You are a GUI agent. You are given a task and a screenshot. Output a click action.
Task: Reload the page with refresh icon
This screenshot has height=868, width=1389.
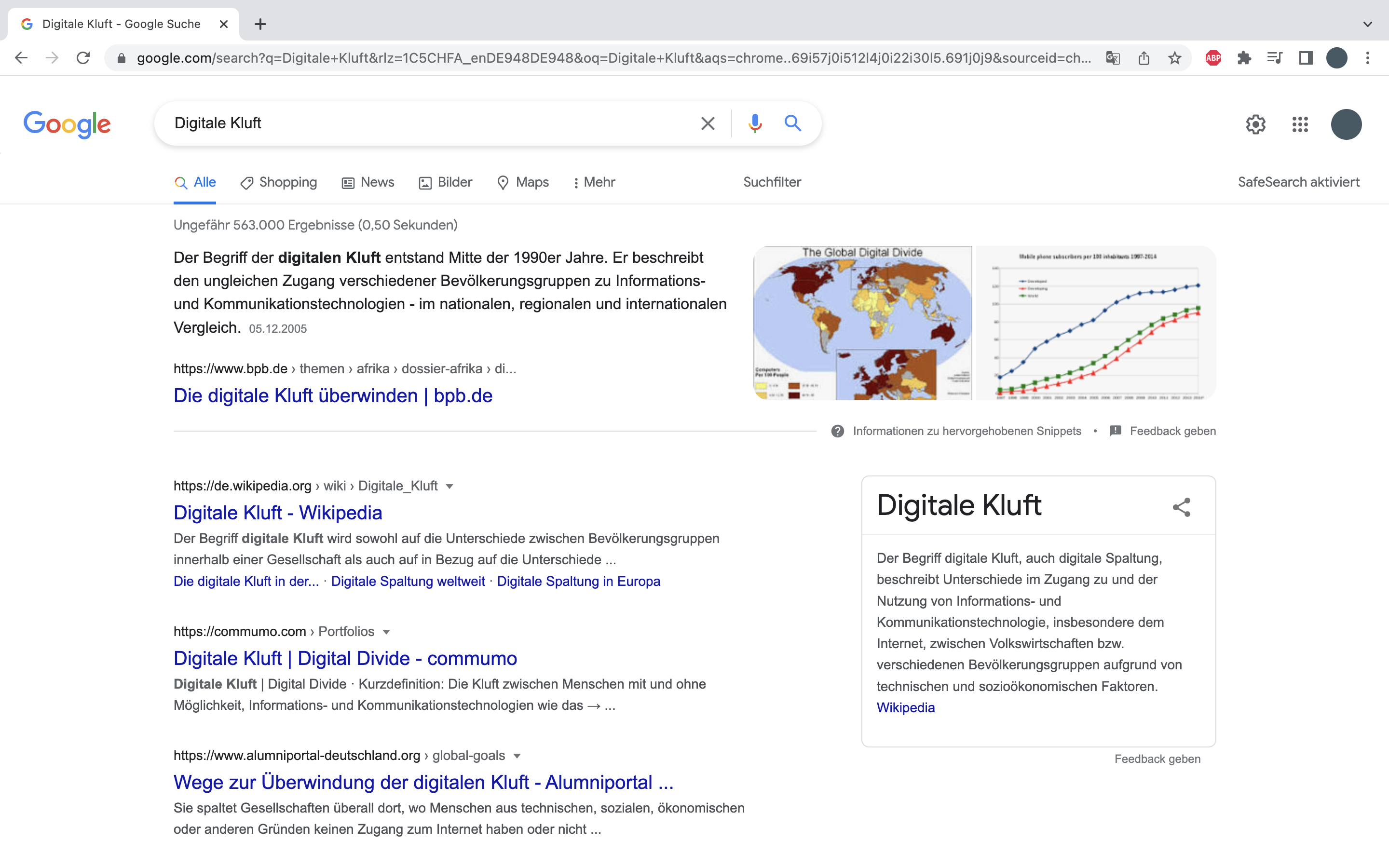(83, 58)
